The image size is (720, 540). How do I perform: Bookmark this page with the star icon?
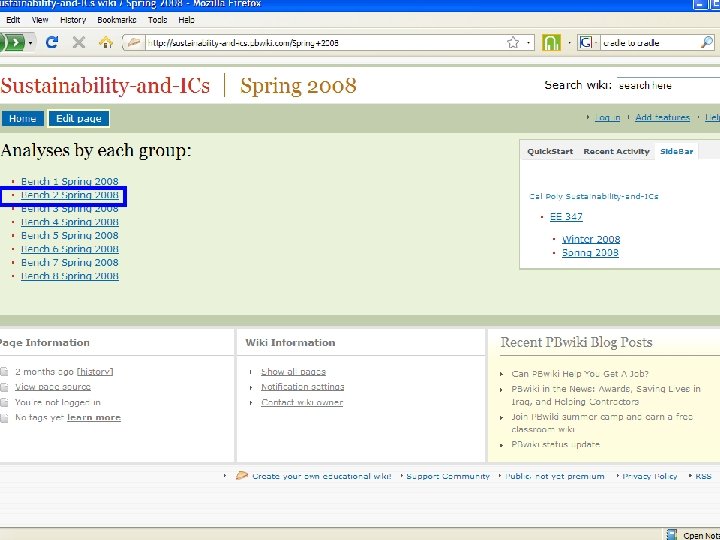(513, 43)
